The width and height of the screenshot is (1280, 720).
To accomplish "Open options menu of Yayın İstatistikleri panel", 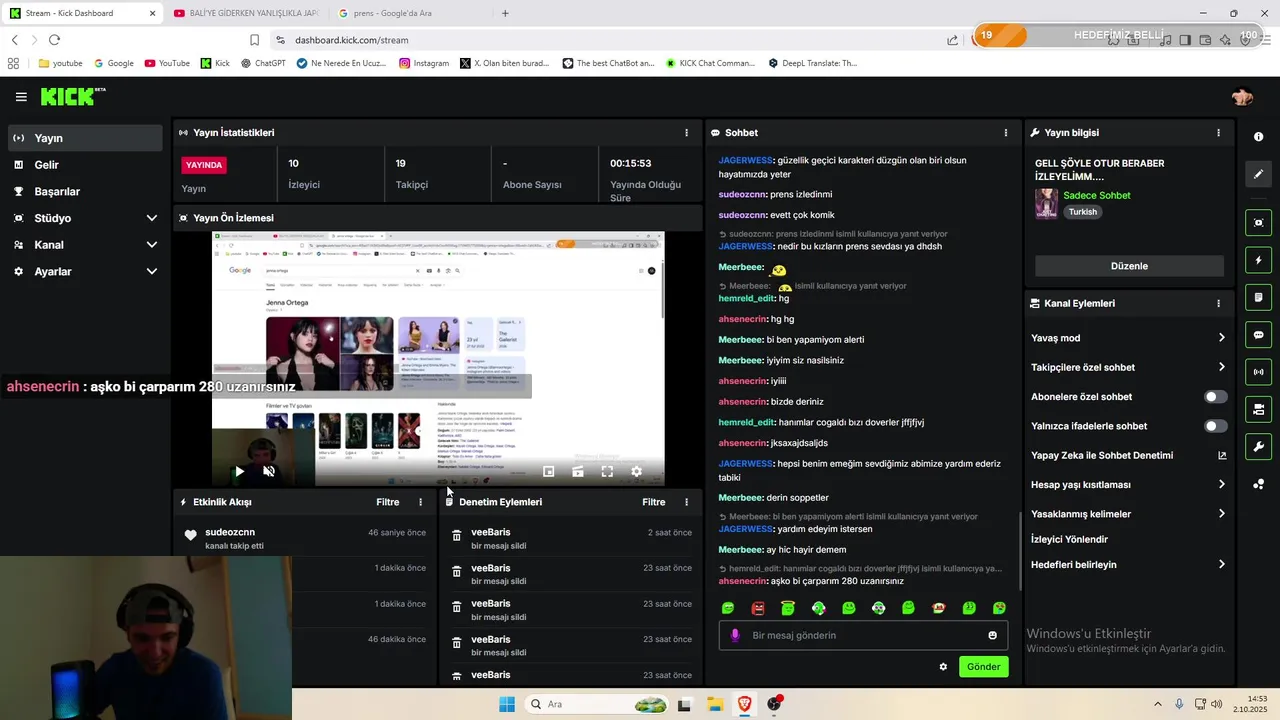I will coord(686,132).
